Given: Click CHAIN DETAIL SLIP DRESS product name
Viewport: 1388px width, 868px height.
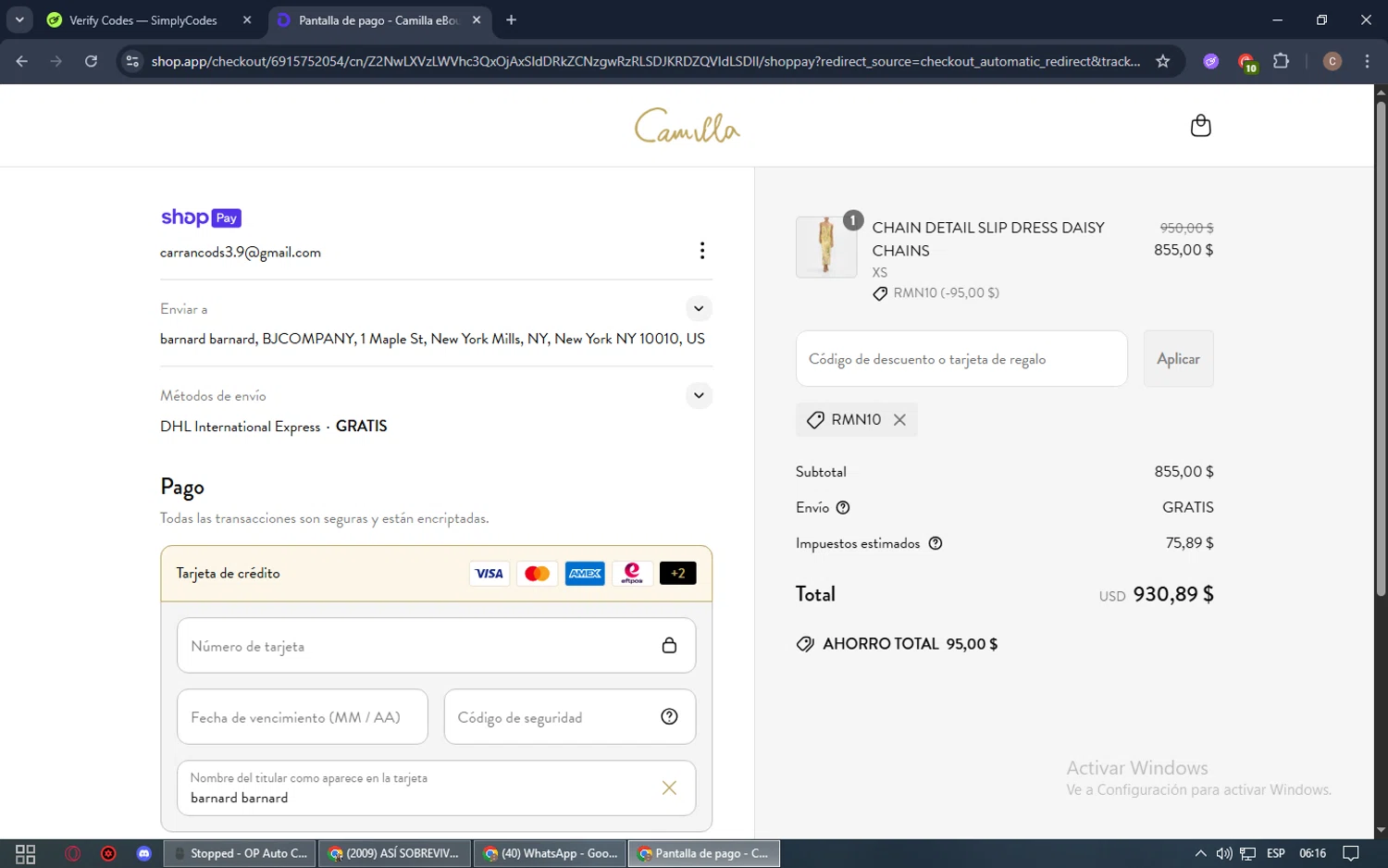Looking at the screenshot, I should click(x=988, y=239).
